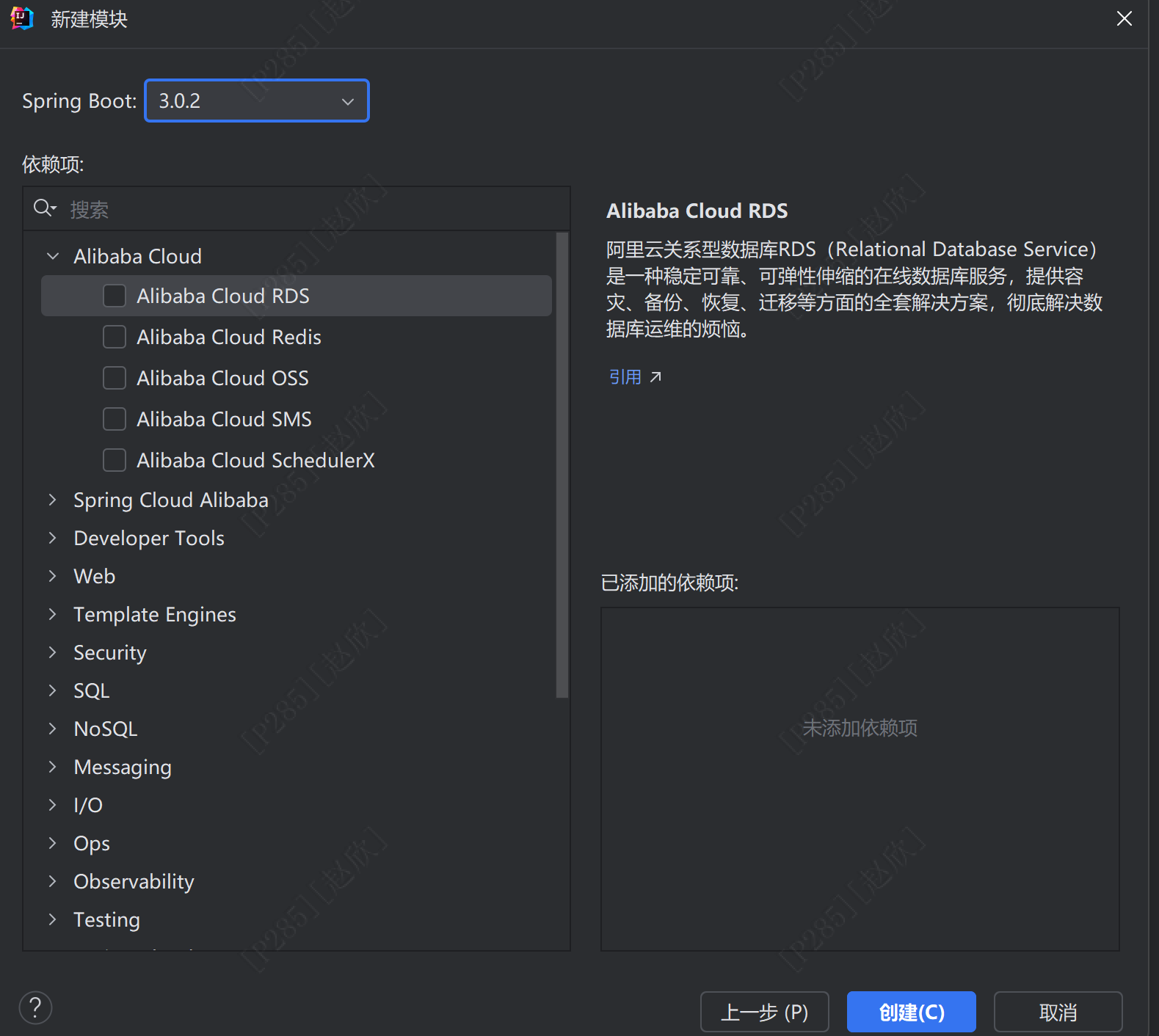The height and width of the screenshot is (1036, 1159).
Task: Click the Spring Cloud Alibaba label
Action: 171,500
